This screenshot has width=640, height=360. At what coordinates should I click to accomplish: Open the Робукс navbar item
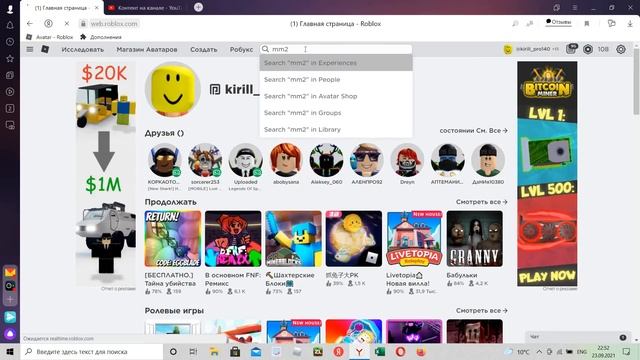(x=241, y=49)
